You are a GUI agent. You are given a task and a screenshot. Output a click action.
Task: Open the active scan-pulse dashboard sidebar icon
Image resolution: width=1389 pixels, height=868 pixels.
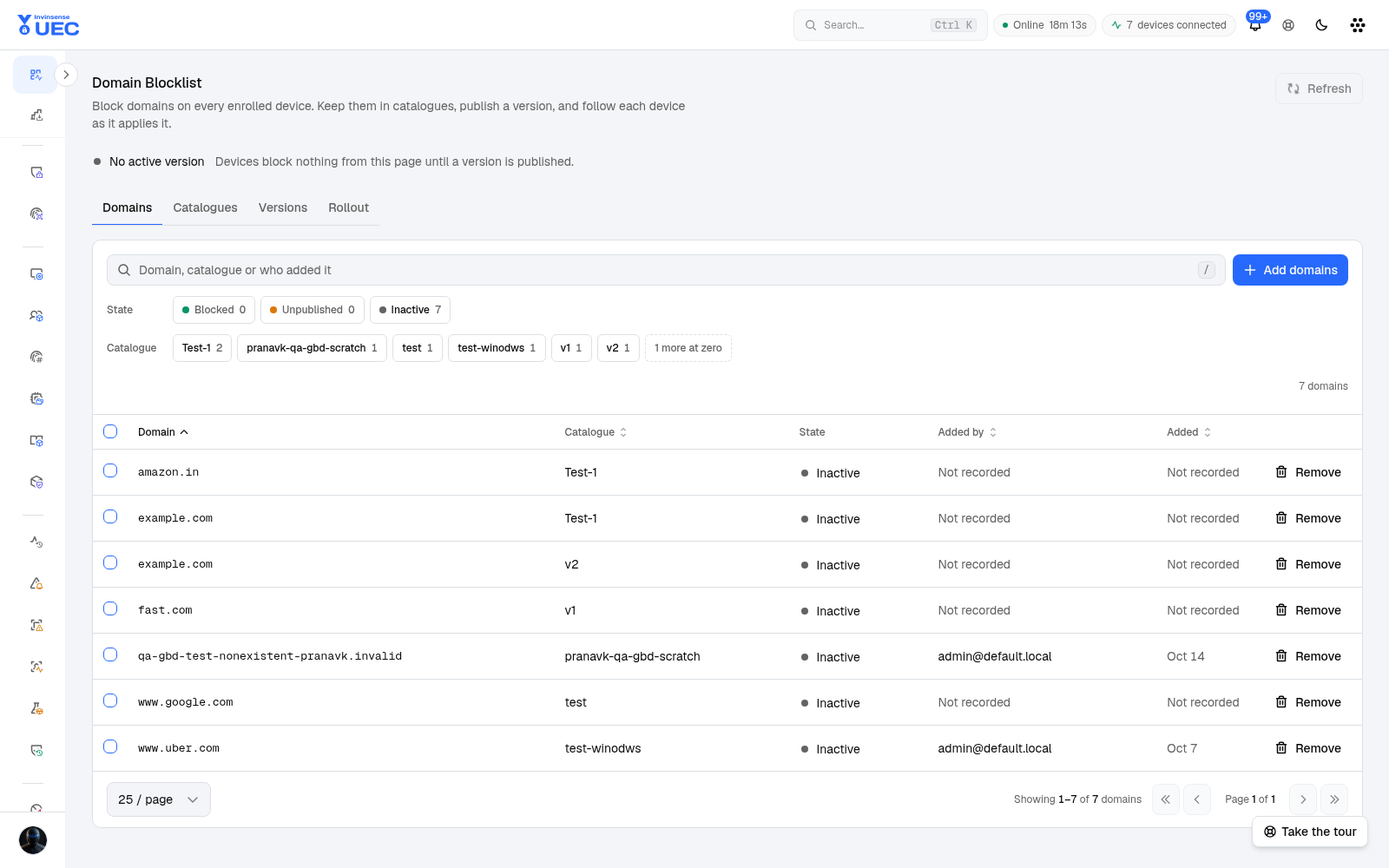pos(36,75)
